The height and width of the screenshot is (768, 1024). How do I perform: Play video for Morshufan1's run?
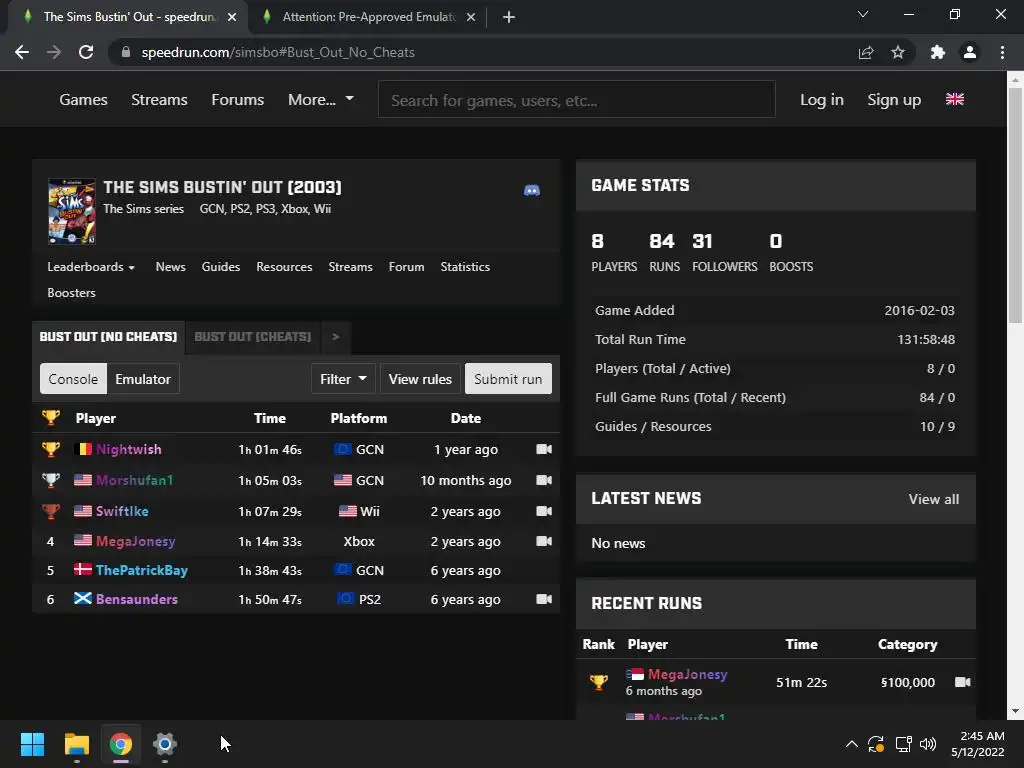click(x=543, y=480)
